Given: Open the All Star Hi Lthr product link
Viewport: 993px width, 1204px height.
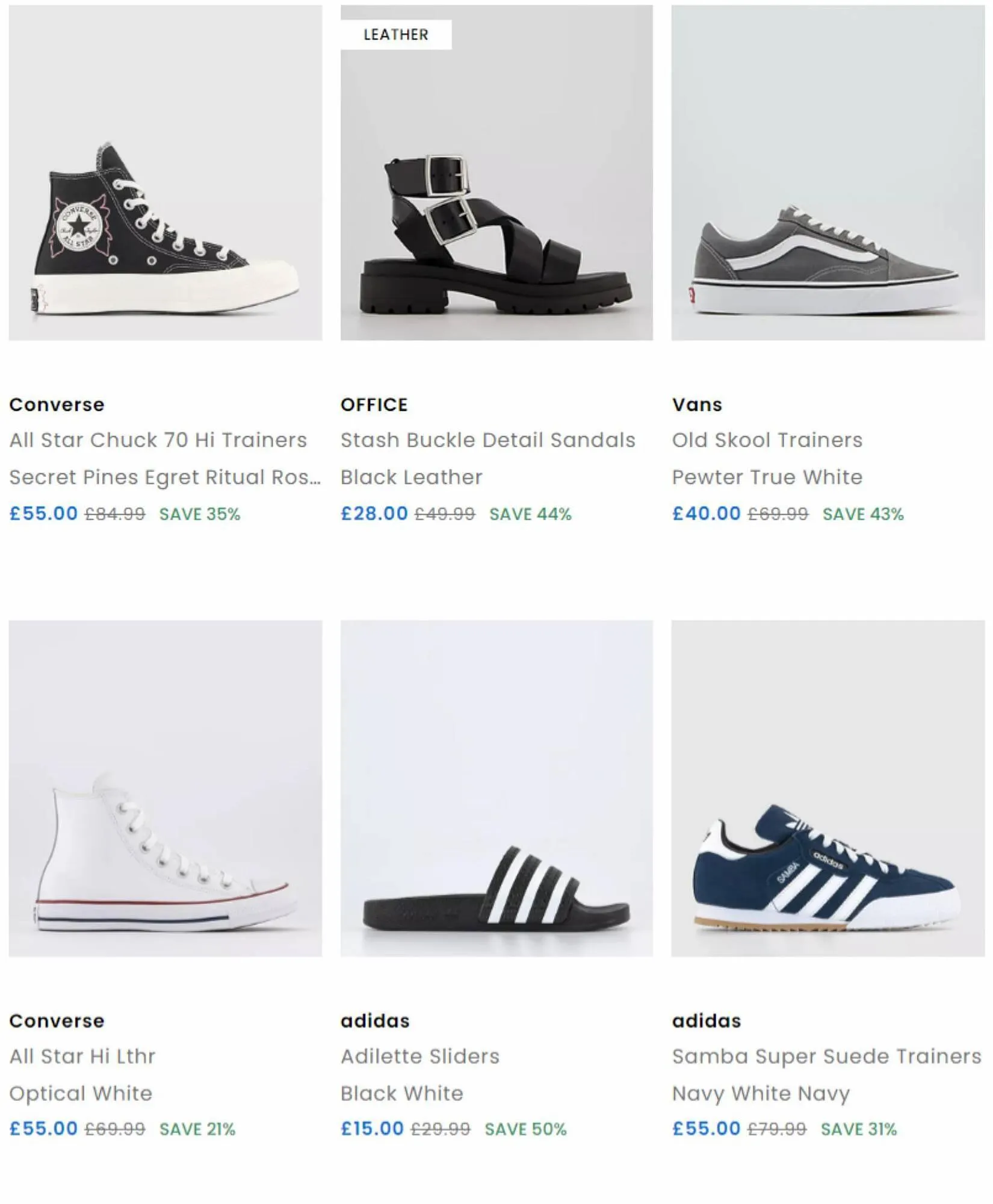Looking at the screenshot, I should point(82,1056).
